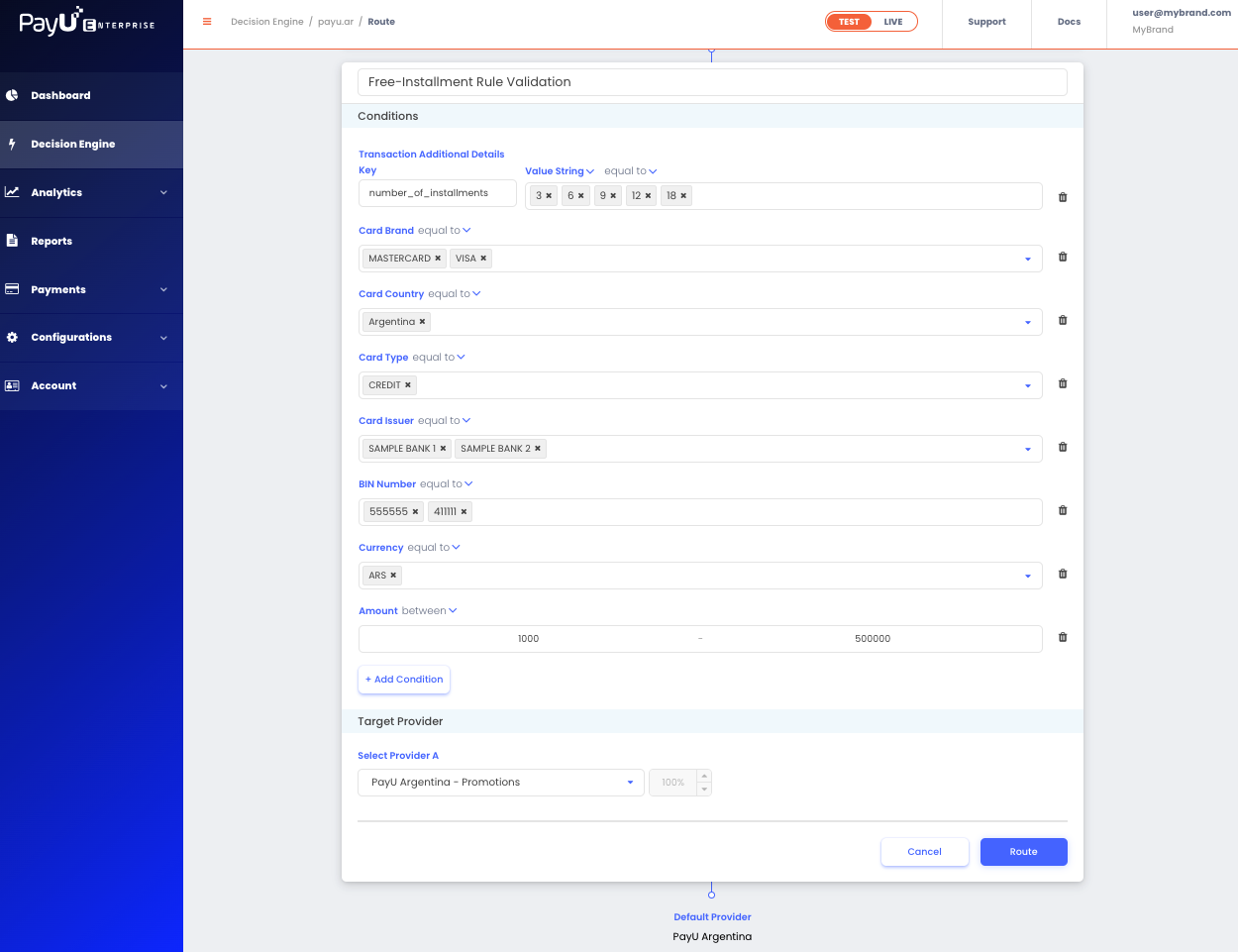Image resolution: width=1238 pixels, height=952 pixels.
Task: Open Amount 'between' operator dropdown
Action: [x=430, y=611]
